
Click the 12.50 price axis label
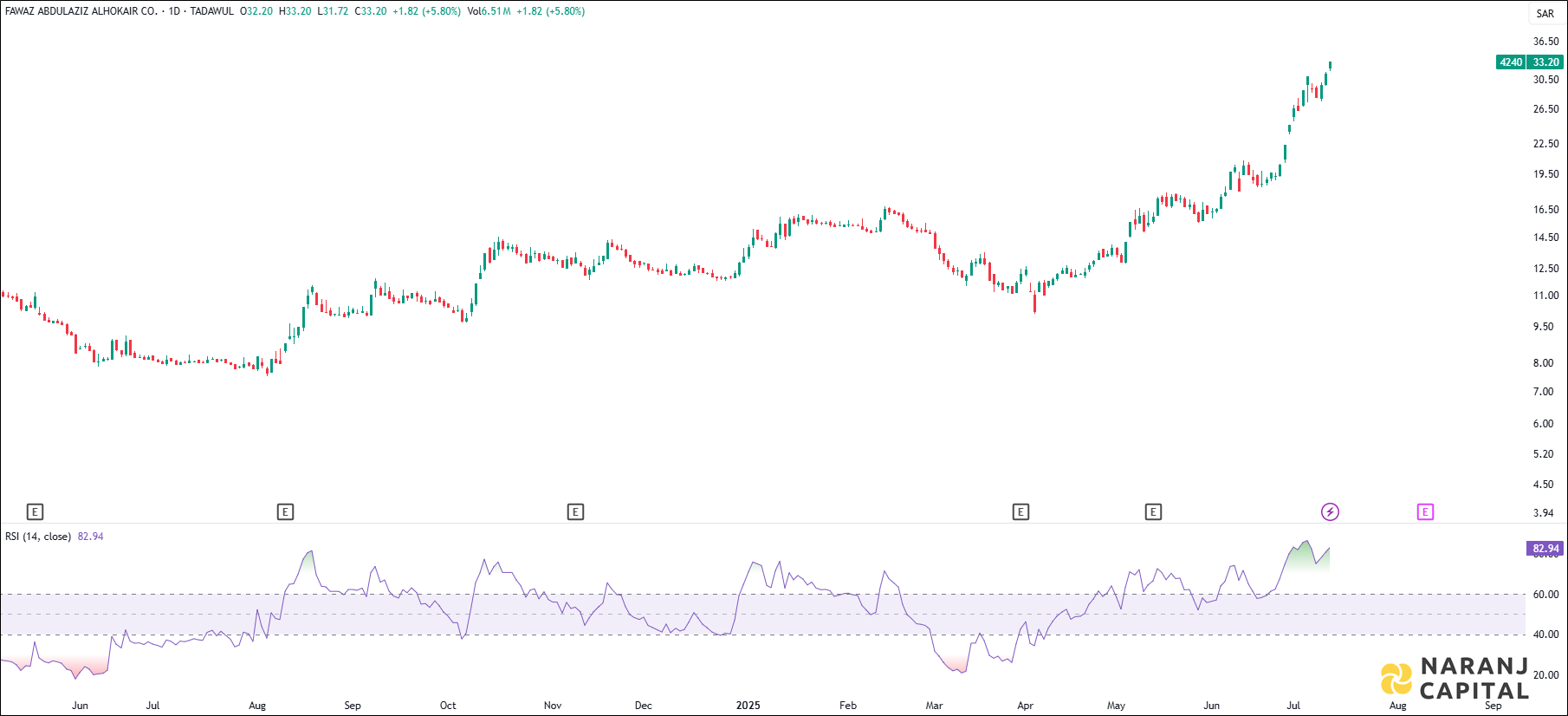pos(1545,269)
